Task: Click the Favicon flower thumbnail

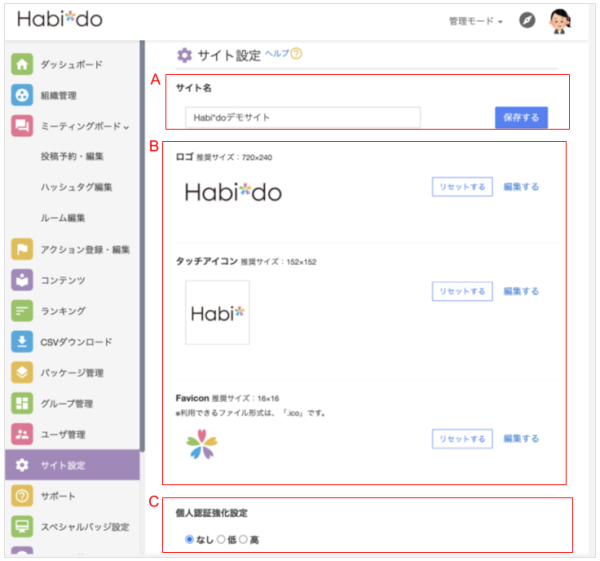Action: (202, 444)
